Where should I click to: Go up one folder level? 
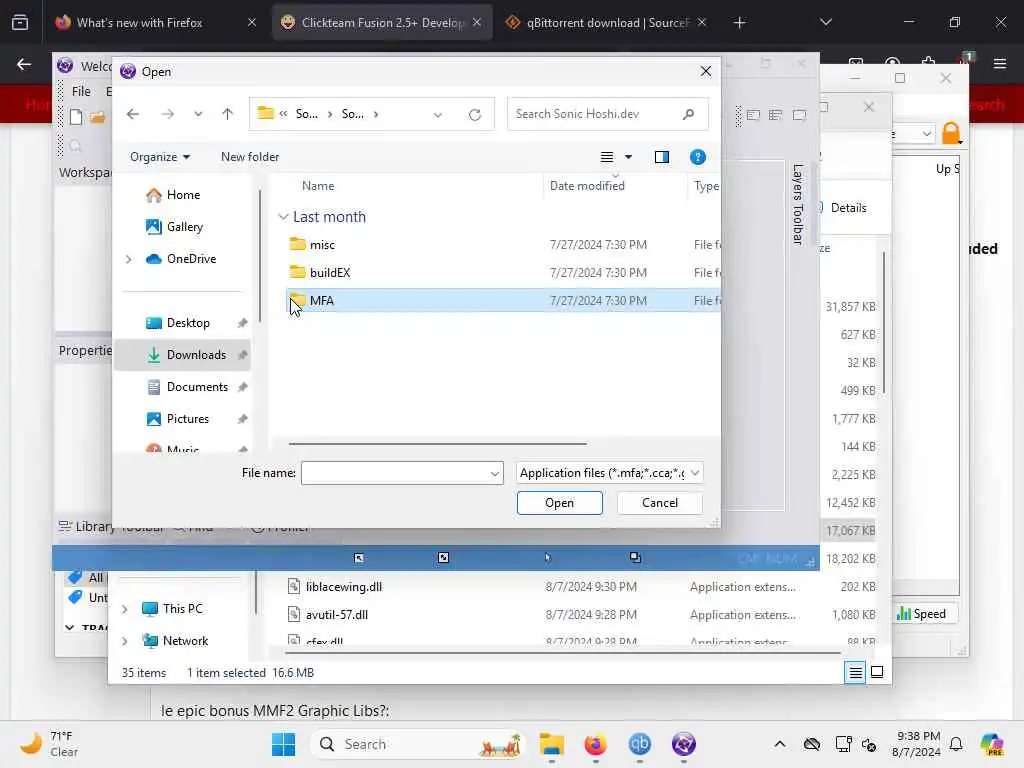[227, 114]
